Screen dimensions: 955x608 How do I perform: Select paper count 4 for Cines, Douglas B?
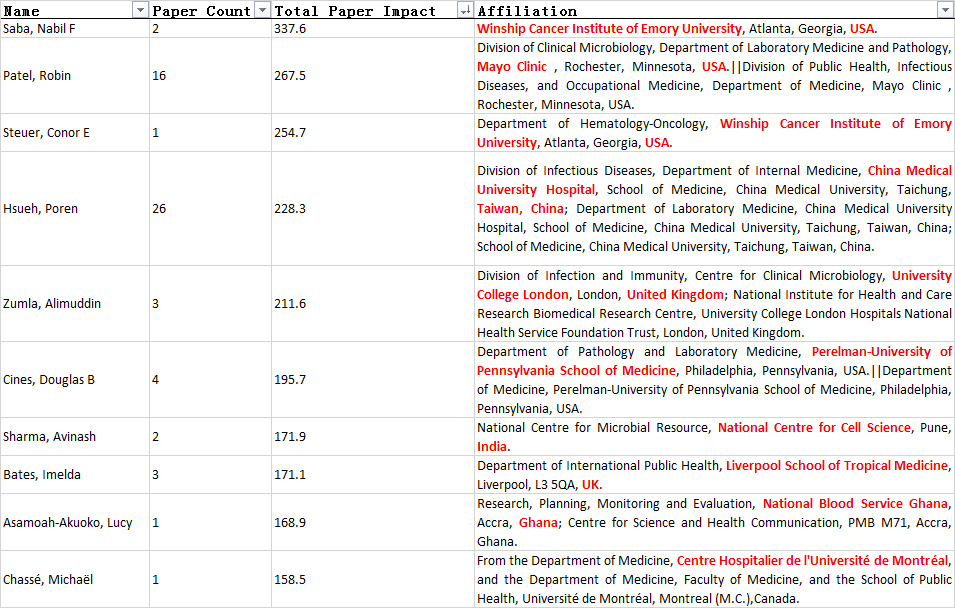pyautogui.click(x=210, y=380)
